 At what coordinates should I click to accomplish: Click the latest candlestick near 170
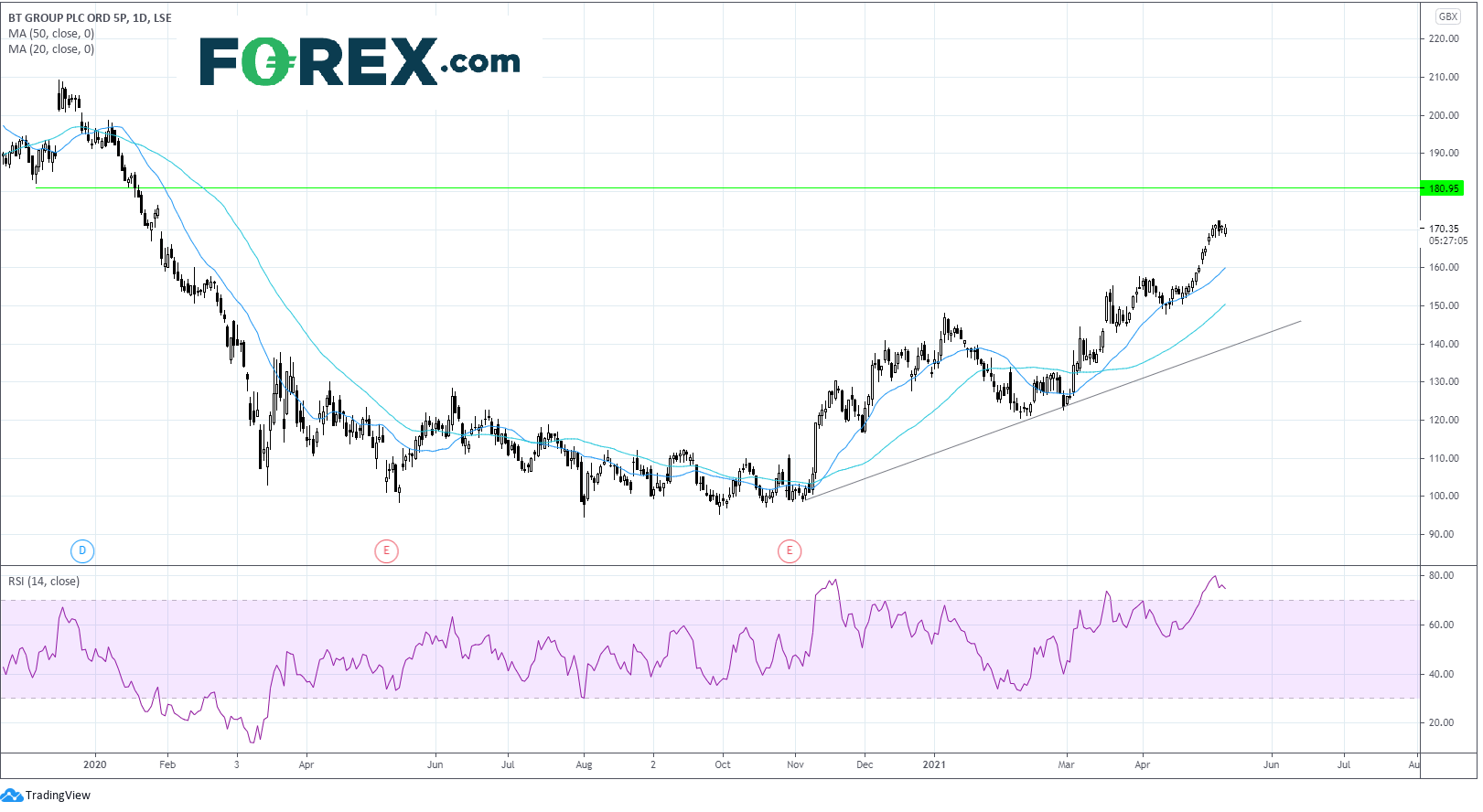(x=1224, y=230)
